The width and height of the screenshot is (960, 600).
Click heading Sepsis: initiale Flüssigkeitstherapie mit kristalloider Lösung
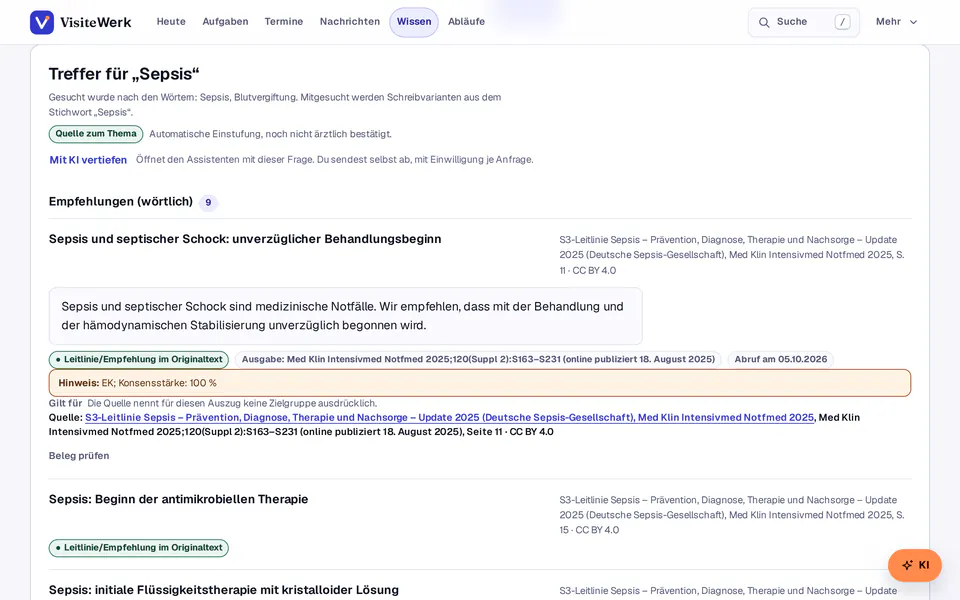[224, 590]
